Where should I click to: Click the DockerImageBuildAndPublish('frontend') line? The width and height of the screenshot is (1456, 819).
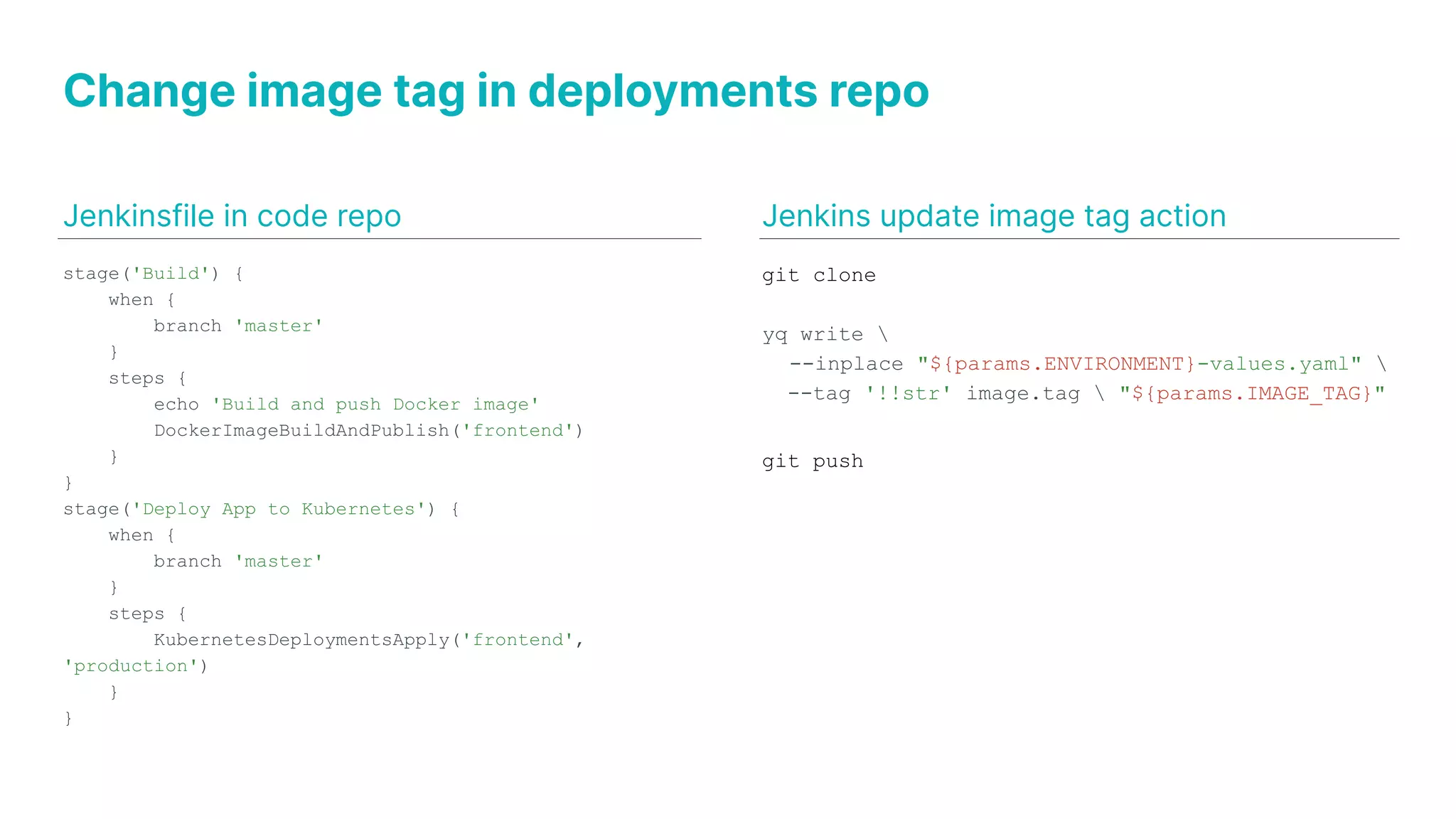(368, 431)
